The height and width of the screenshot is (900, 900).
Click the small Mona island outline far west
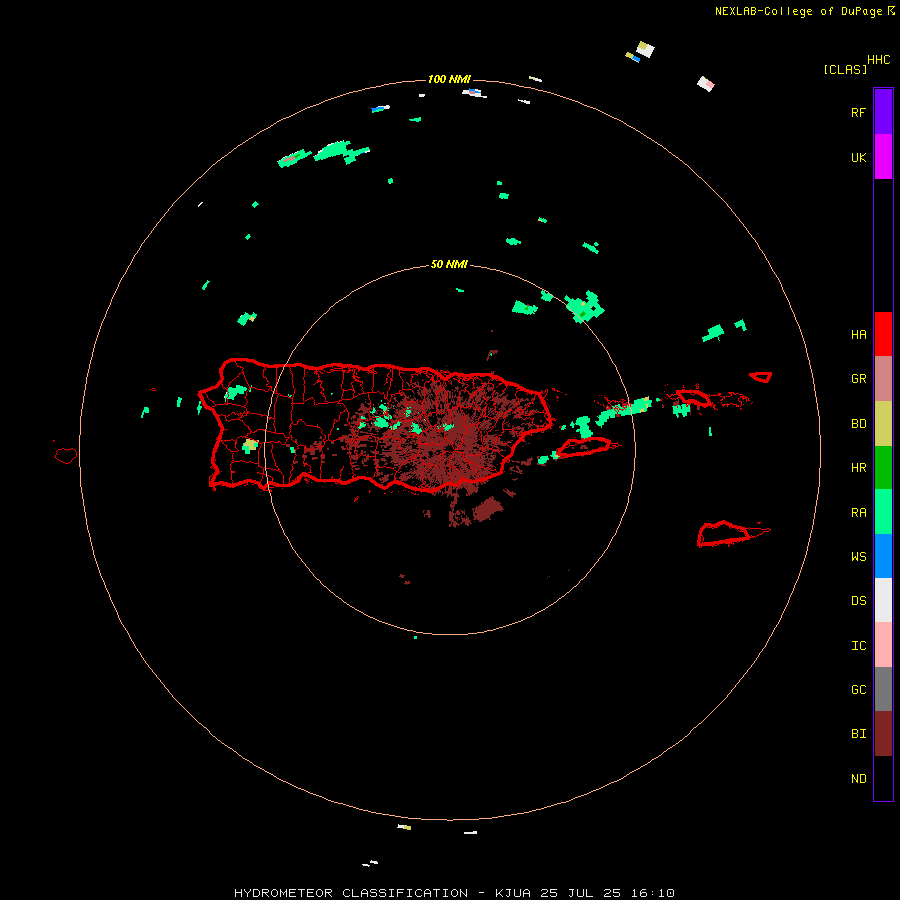click(x=65, y=456)
